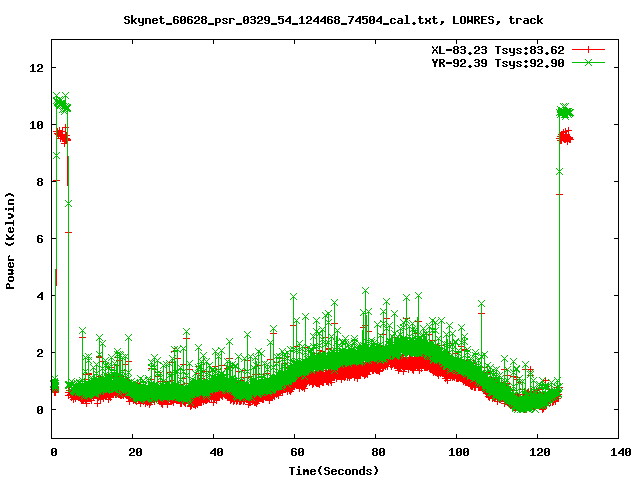Click the green cluster at the end near 10.4 K
Viewport: 640px width, 480px height.
[565, 112]
